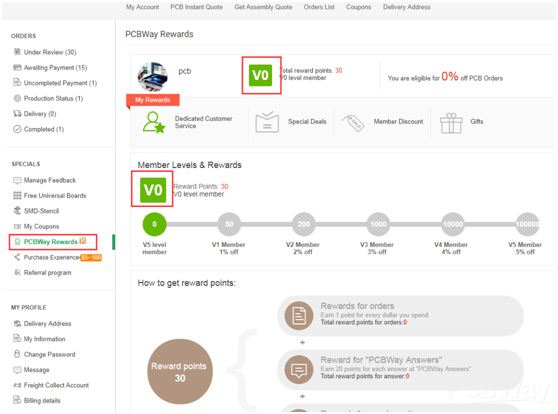This screenshot has height=414, width=558.
Task: Click the Gifts box icon
Action: point(451,123)
